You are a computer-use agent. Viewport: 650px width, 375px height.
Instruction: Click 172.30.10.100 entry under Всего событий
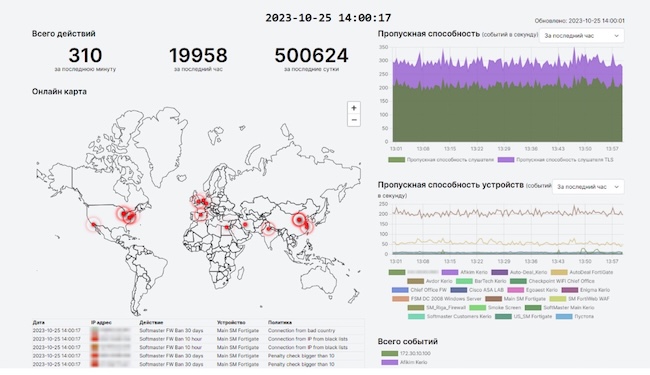click(x=406, y=353)
